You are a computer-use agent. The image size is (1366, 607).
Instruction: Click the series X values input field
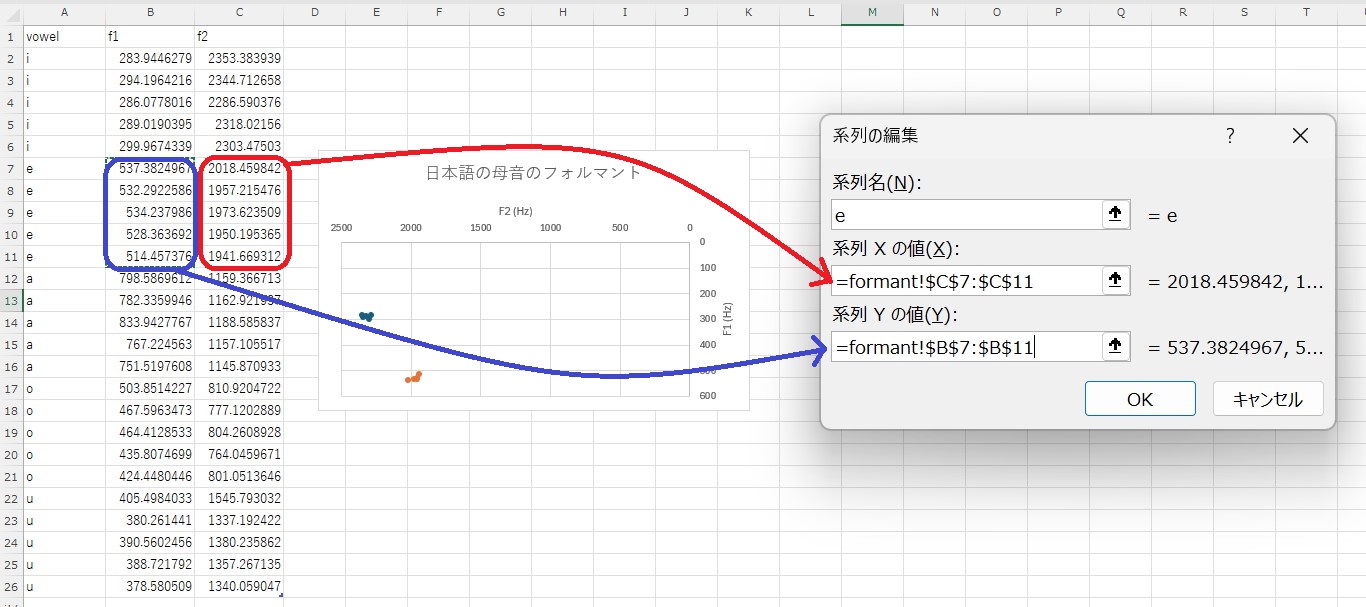pos(965,281)
